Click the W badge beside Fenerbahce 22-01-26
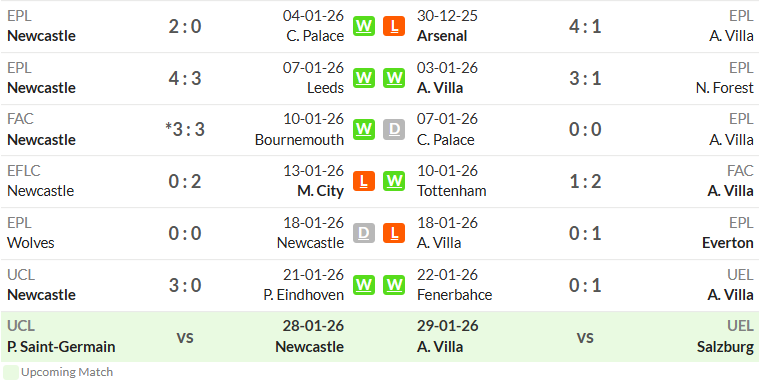The height and width of the screenshot is (391, 760). (x=394, y=285)
